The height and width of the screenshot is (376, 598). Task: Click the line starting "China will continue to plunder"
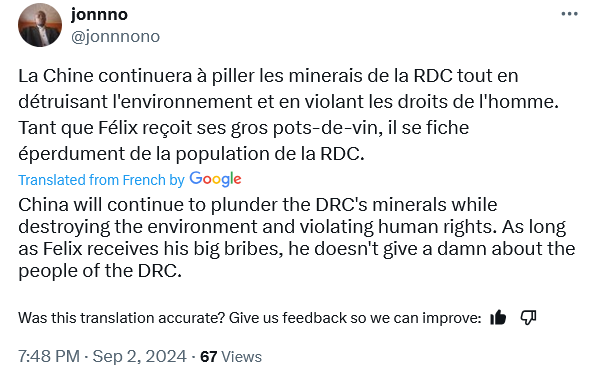click(257, 205)
